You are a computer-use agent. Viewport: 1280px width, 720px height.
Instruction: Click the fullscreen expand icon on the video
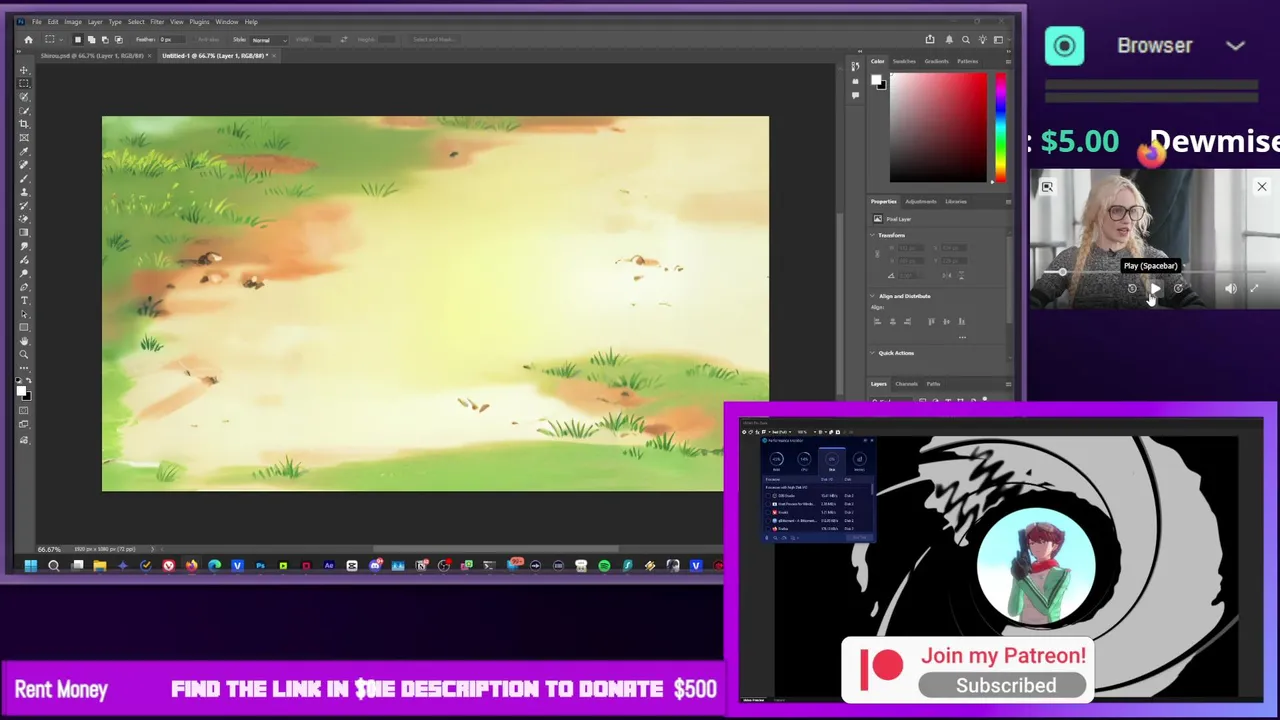click(x=1254, y=288)
